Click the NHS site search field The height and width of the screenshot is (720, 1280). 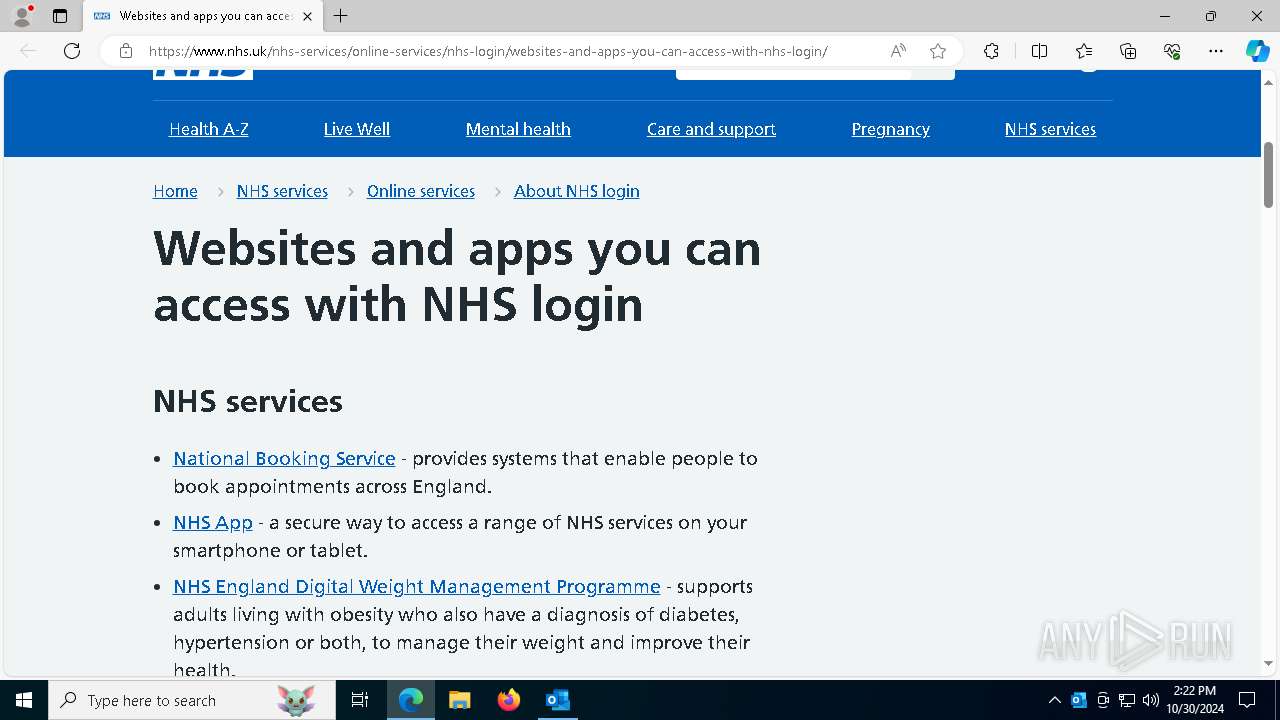pos(793,73)
